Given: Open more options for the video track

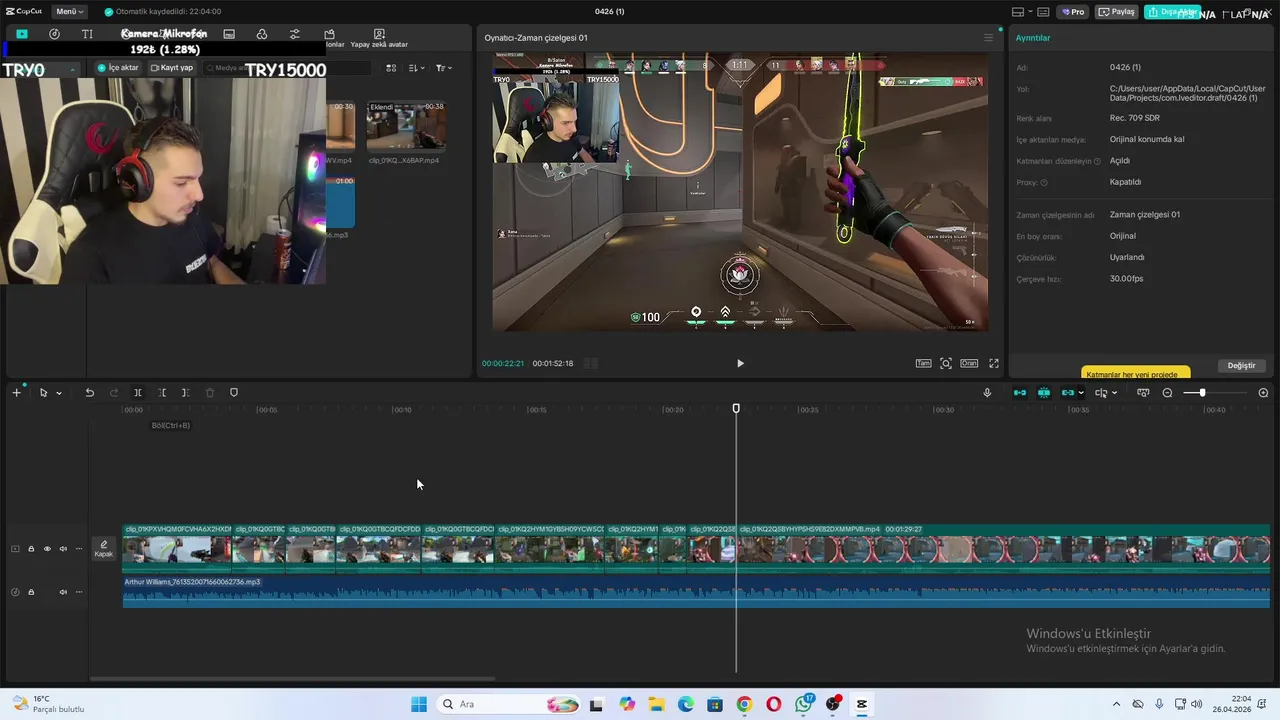Looking at the screenshot, I should [x=79, y=549].
